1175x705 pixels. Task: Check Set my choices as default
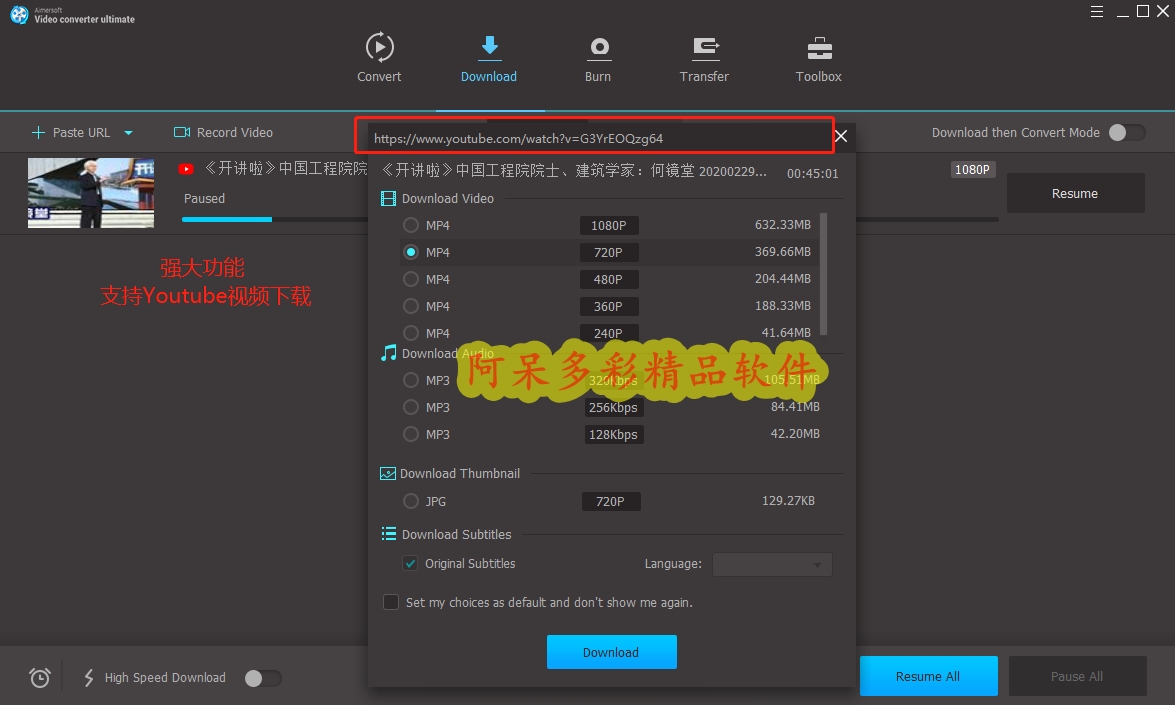390,602
